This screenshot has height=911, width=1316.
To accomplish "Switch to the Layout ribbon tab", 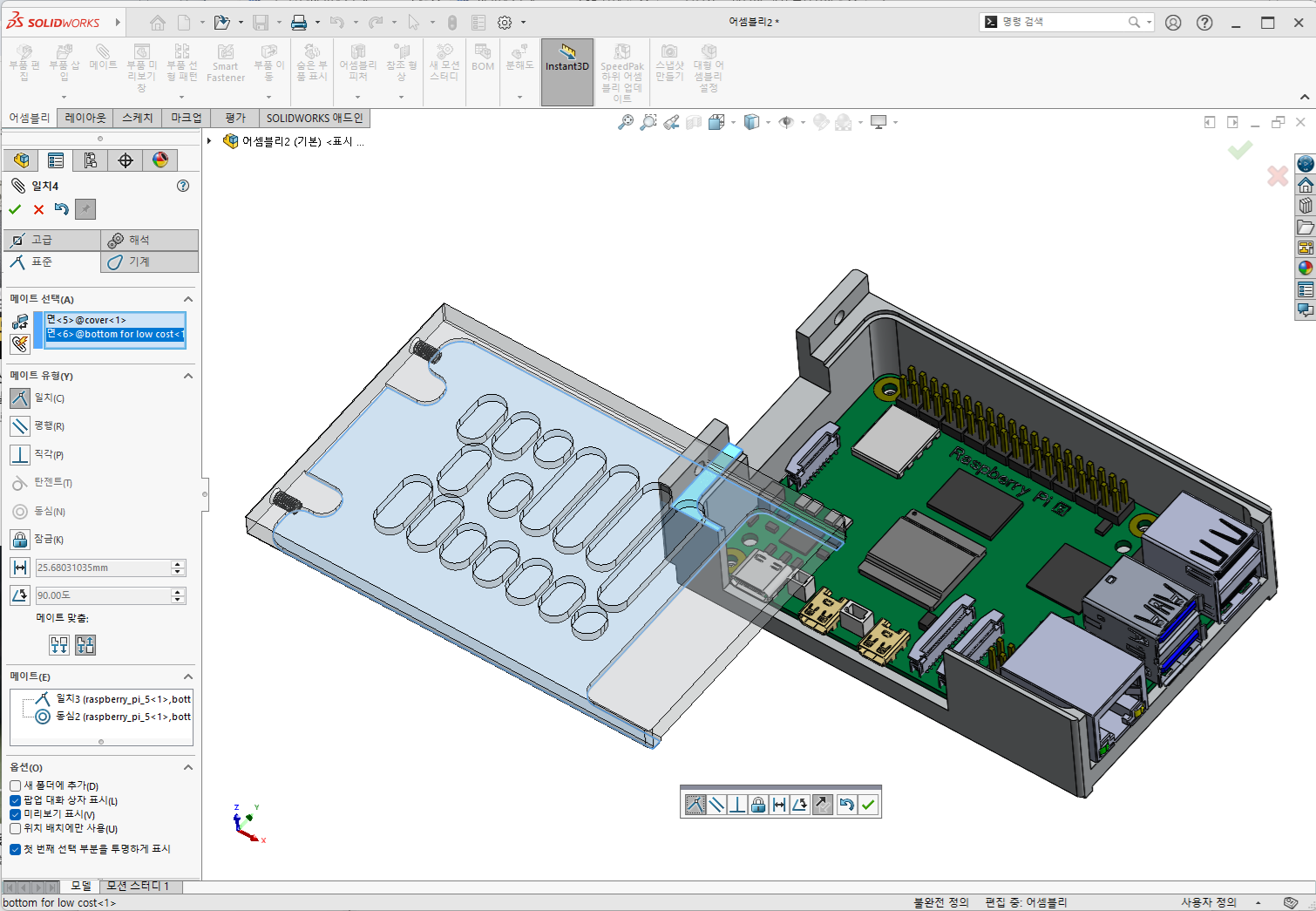I will (x=85, y=118).
